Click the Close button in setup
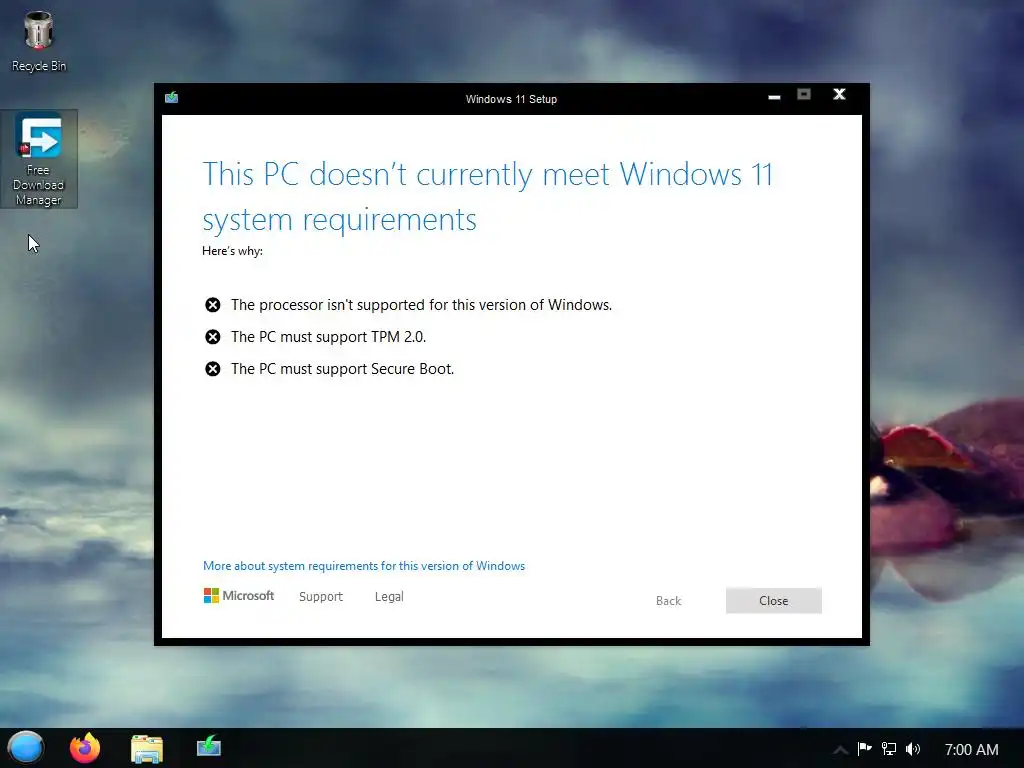The image size is (1024, 768). pos(774,601)
